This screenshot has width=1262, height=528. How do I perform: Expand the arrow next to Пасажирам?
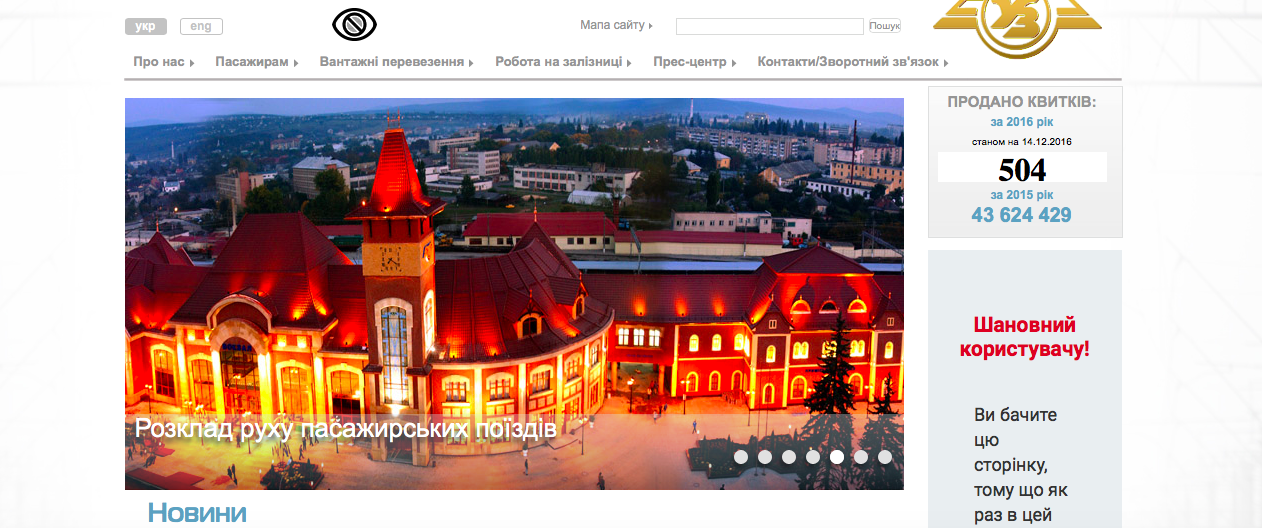[296, 63]
